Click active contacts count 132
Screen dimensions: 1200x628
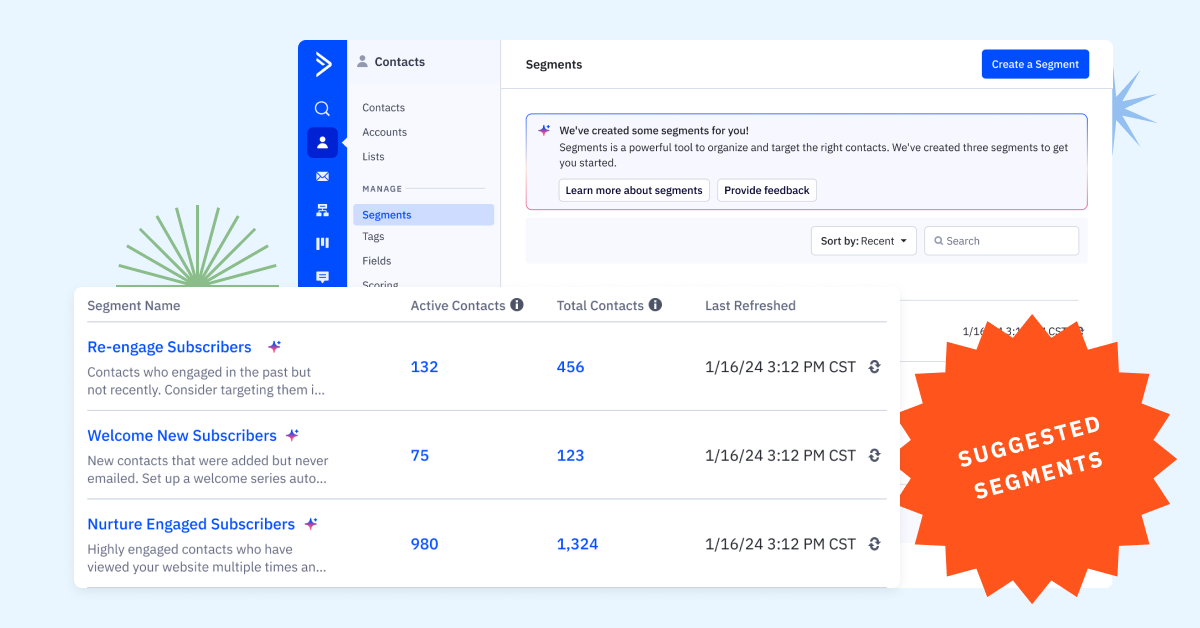[424, 367]
